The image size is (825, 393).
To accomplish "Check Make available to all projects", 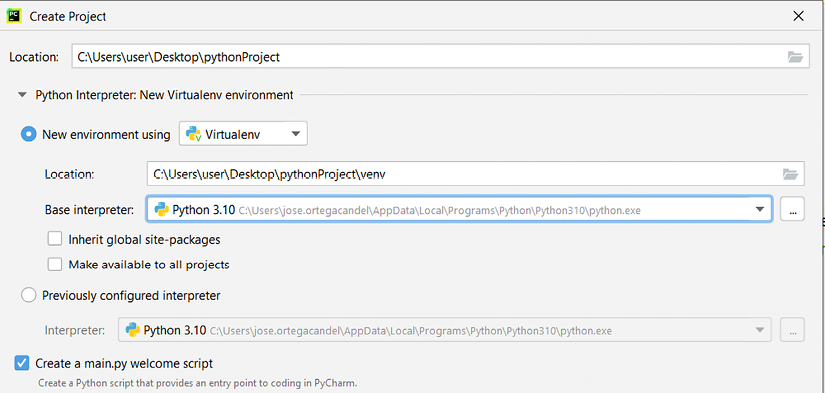I will pos(55,264).
